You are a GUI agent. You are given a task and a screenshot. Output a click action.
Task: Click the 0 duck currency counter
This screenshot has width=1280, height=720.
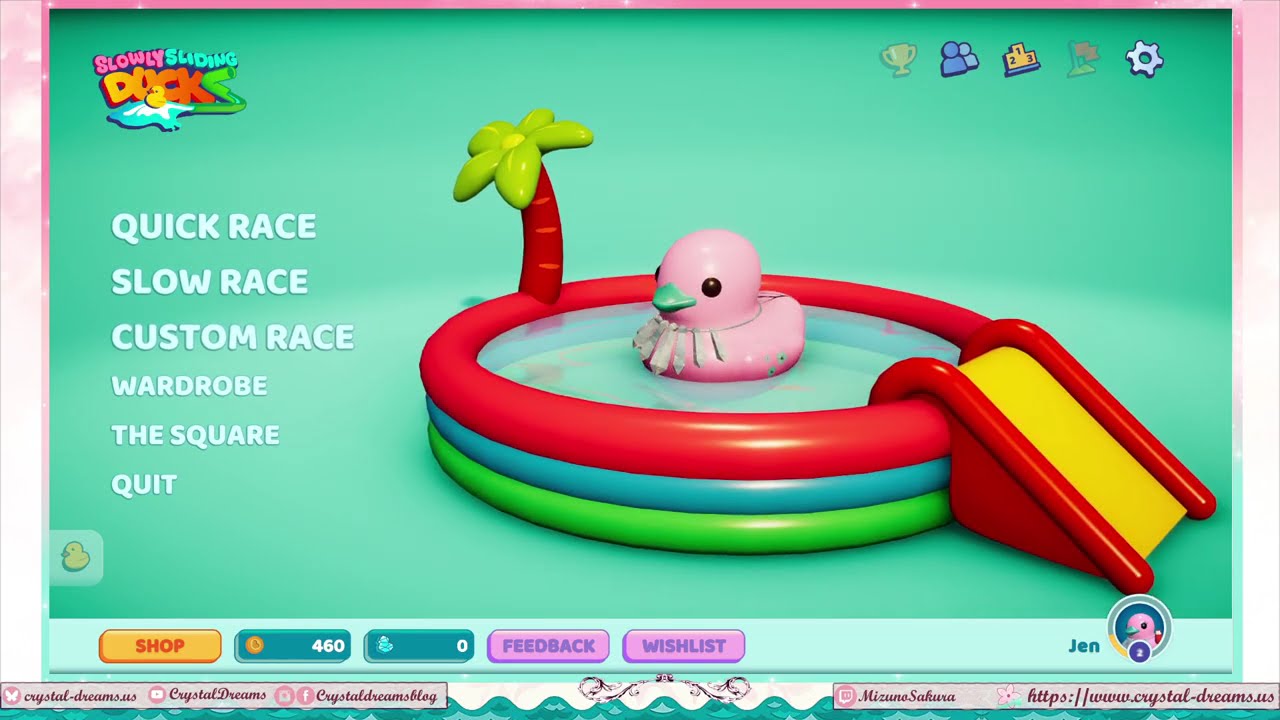(x=419, y=646)
